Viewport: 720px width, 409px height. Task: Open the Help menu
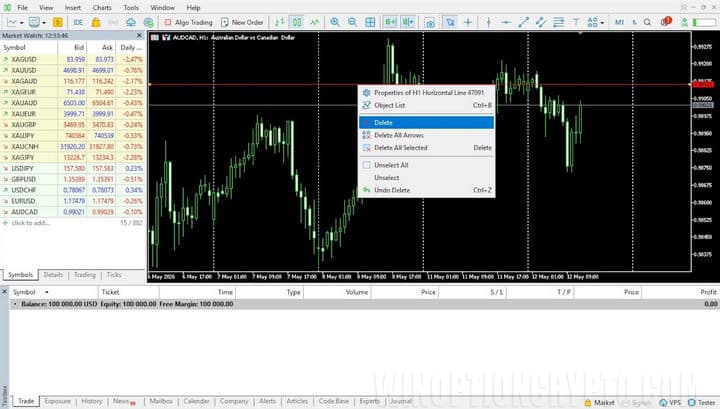(193, 7)
